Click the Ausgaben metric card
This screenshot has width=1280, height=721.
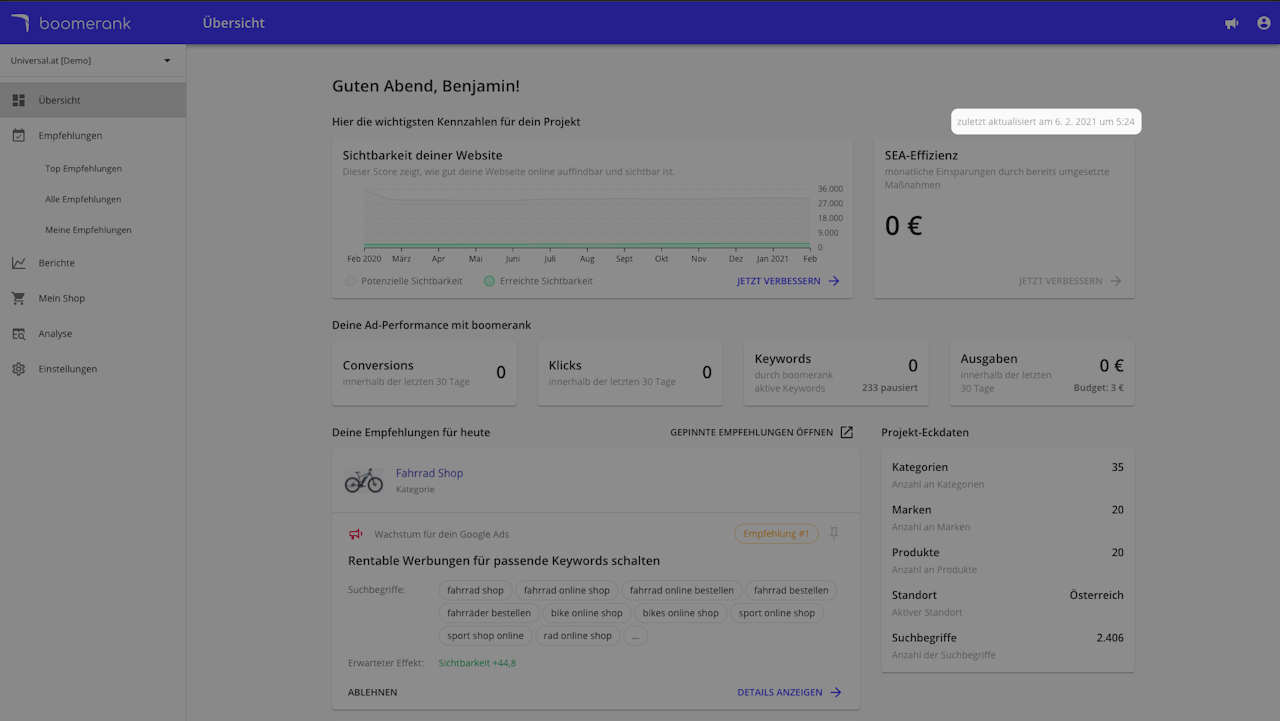click(1042, 373)
